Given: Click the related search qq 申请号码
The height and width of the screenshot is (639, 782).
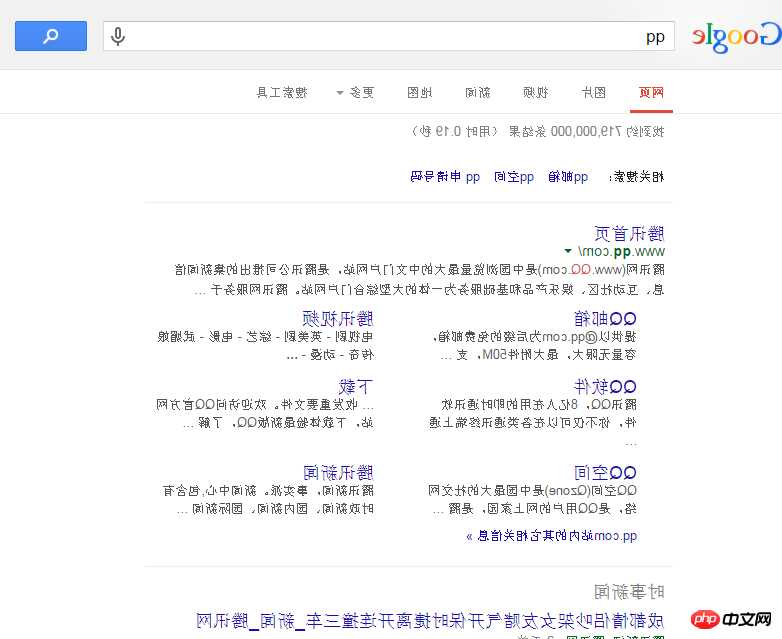Looking at the screenshot, I should [445, 177].
